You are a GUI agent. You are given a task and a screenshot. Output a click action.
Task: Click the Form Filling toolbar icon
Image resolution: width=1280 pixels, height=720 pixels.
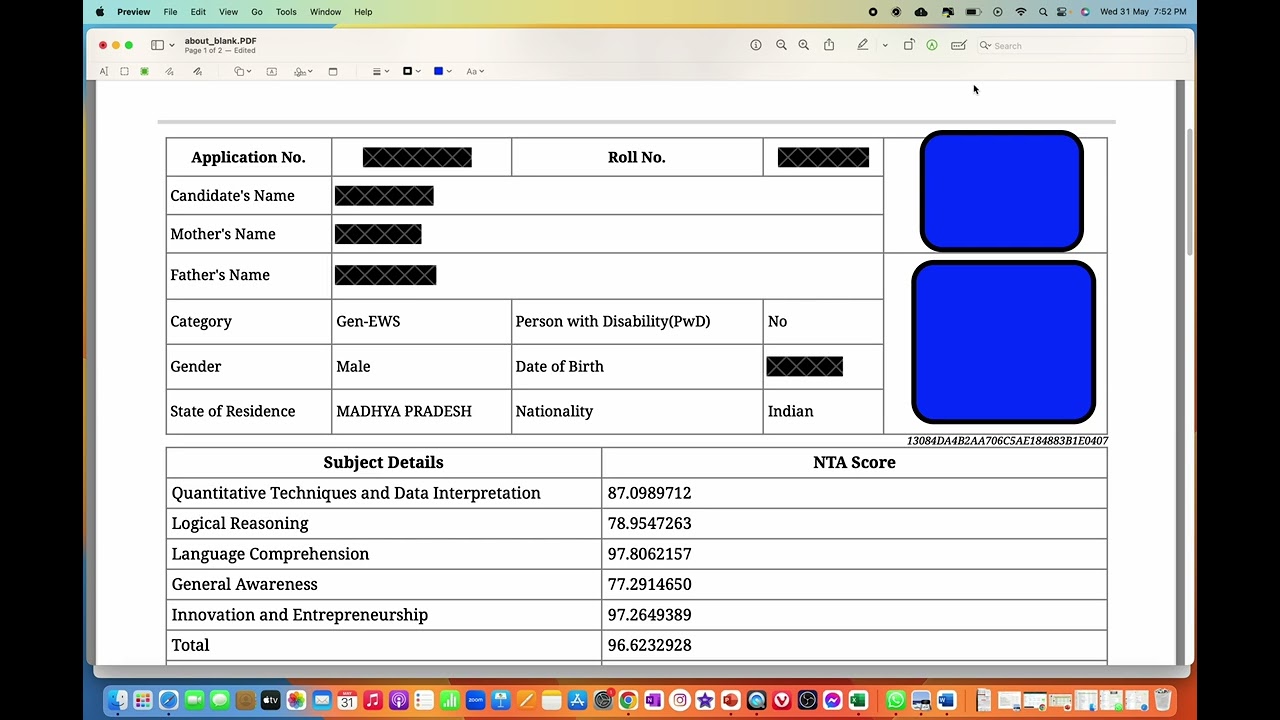(958, 45)
